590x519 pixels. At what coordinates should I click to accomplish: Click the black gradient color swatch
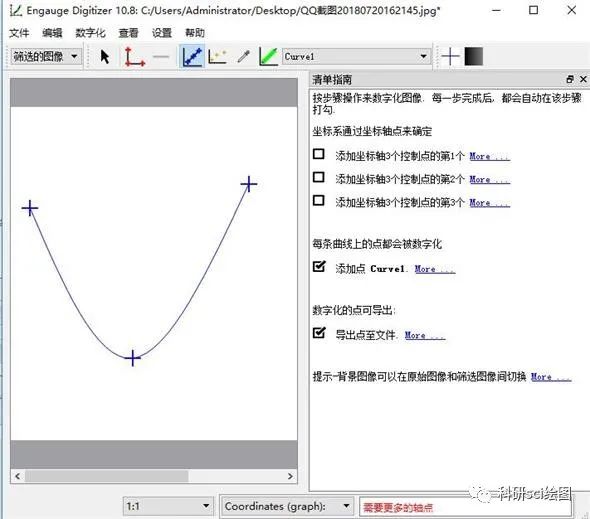pyautogui.click(x=474, y=56)
